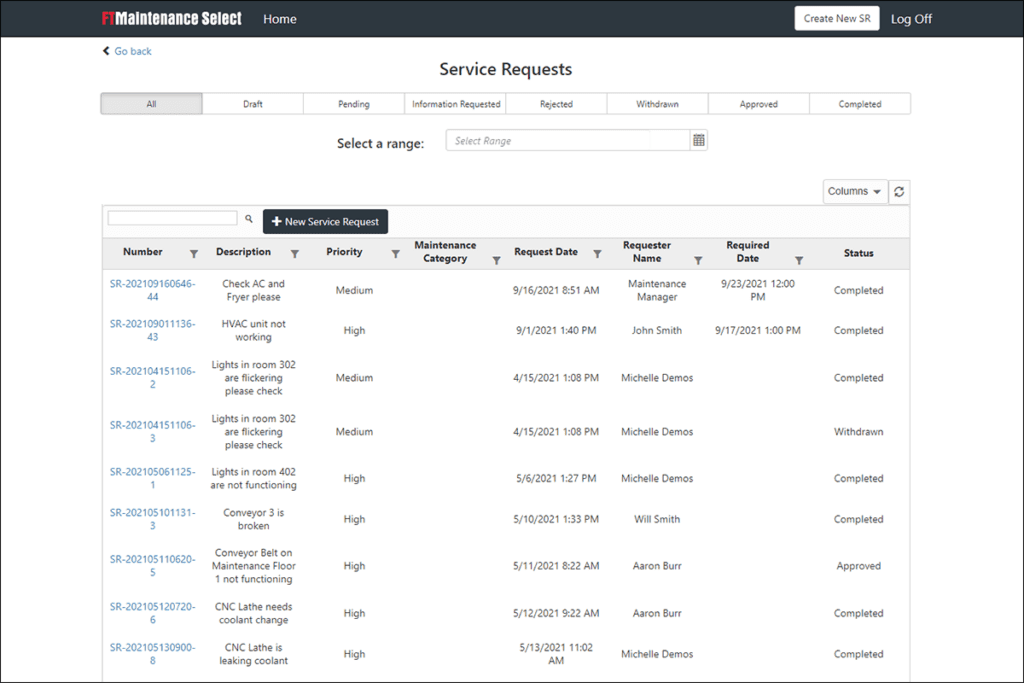Open service request SR-202105101131-3
The image size is (1024, 683).
(152, 519)
